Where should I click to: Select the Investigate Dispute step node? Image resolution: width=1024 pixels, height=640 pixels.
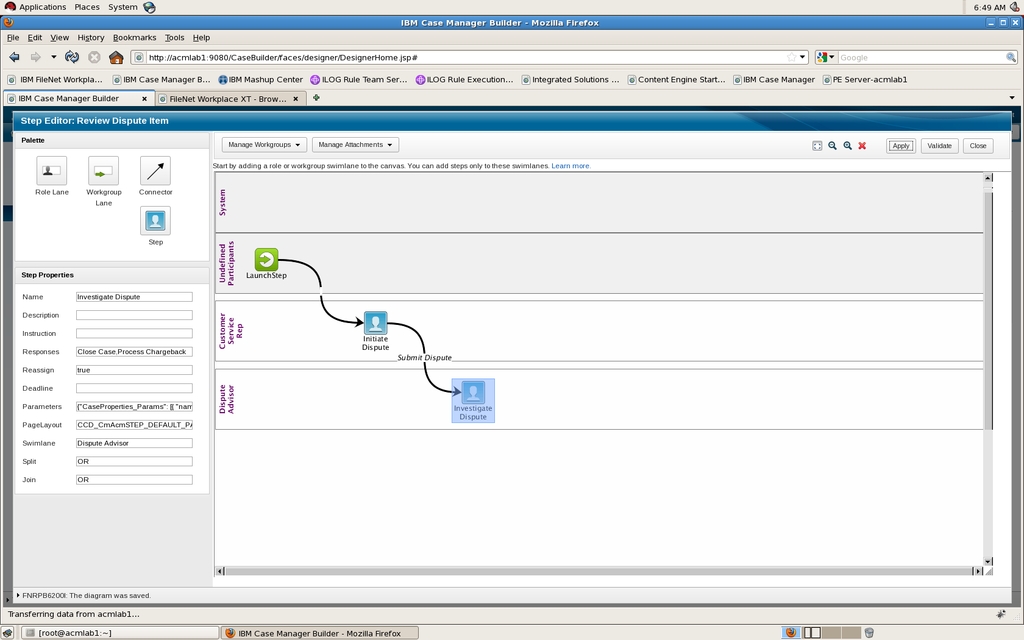coord(473,400)
